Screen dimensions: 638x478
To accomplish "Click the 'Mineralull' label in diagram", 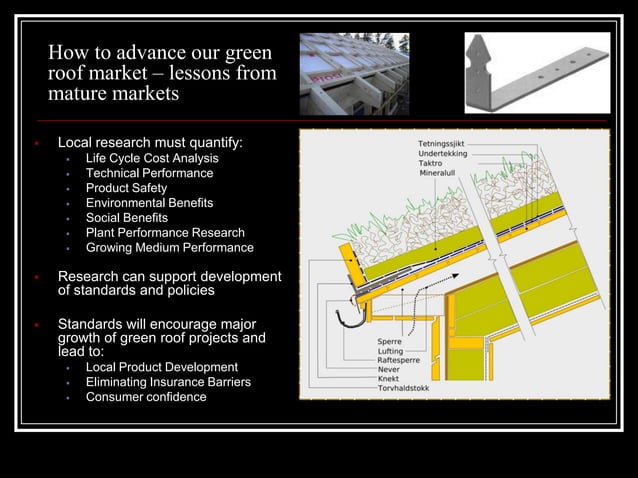I will coord(437,173).
